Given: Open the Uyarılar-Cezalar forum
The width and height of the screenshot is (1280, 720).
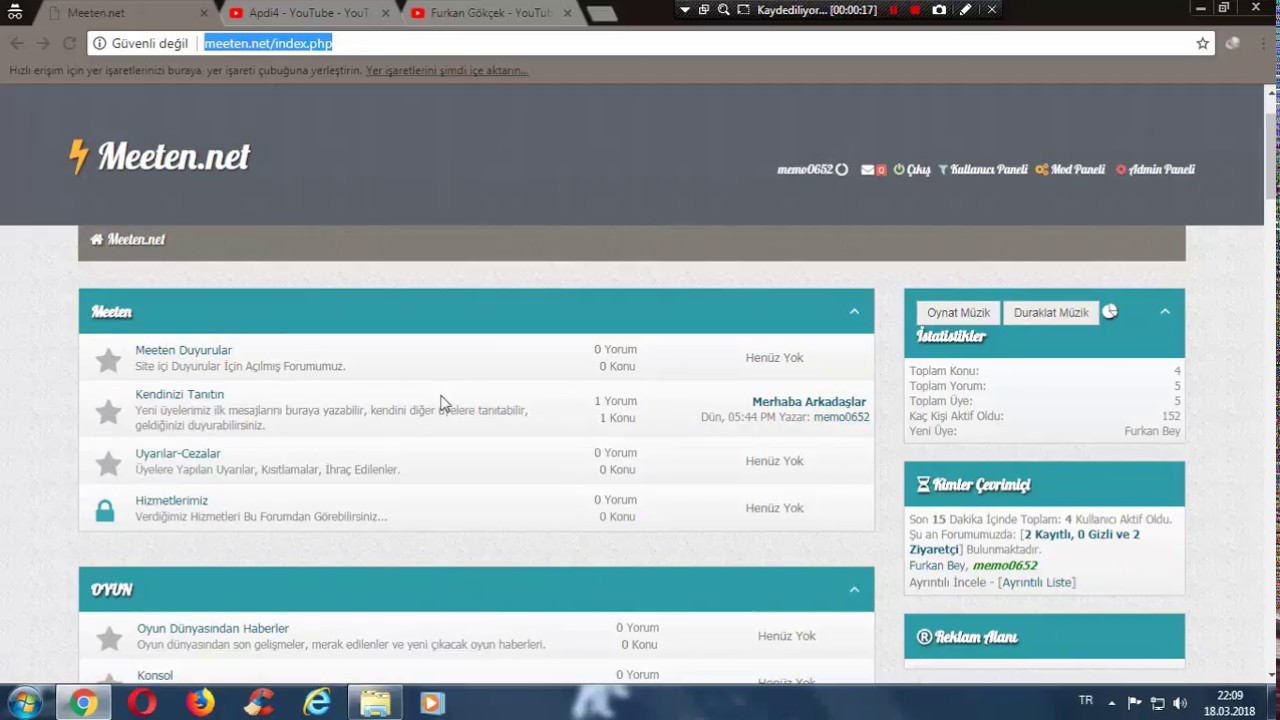Looking at the screenshot, I should click(178, 453).
